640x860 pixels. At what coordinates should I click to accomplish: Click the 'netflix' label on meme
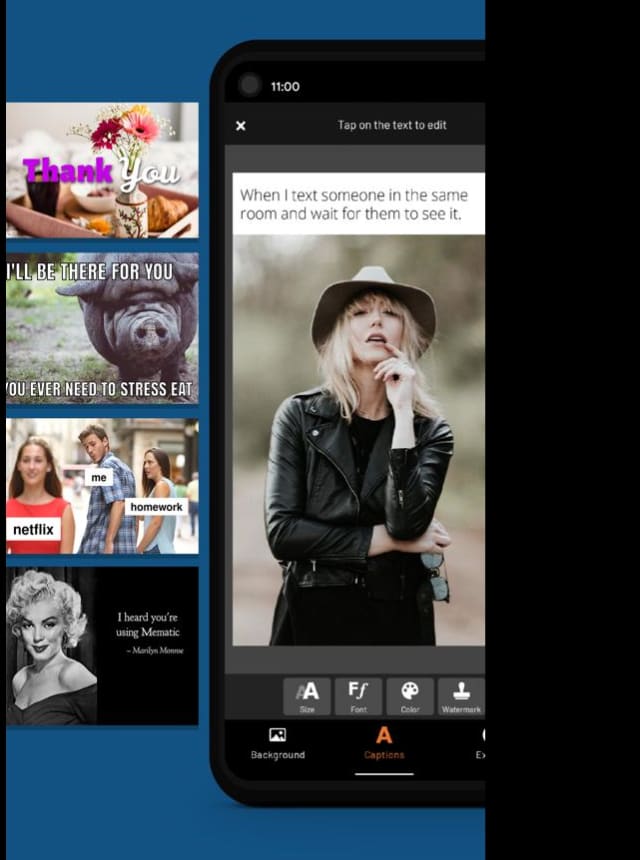34,529
